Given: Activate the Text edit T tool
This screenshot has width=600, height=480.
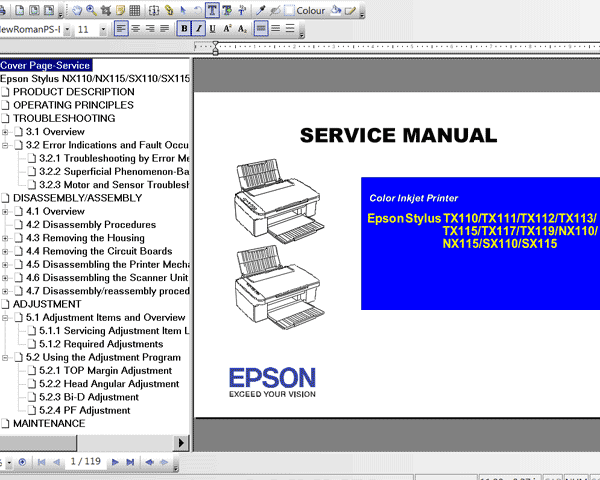Looking at the screenshot, I should [212, 10].
